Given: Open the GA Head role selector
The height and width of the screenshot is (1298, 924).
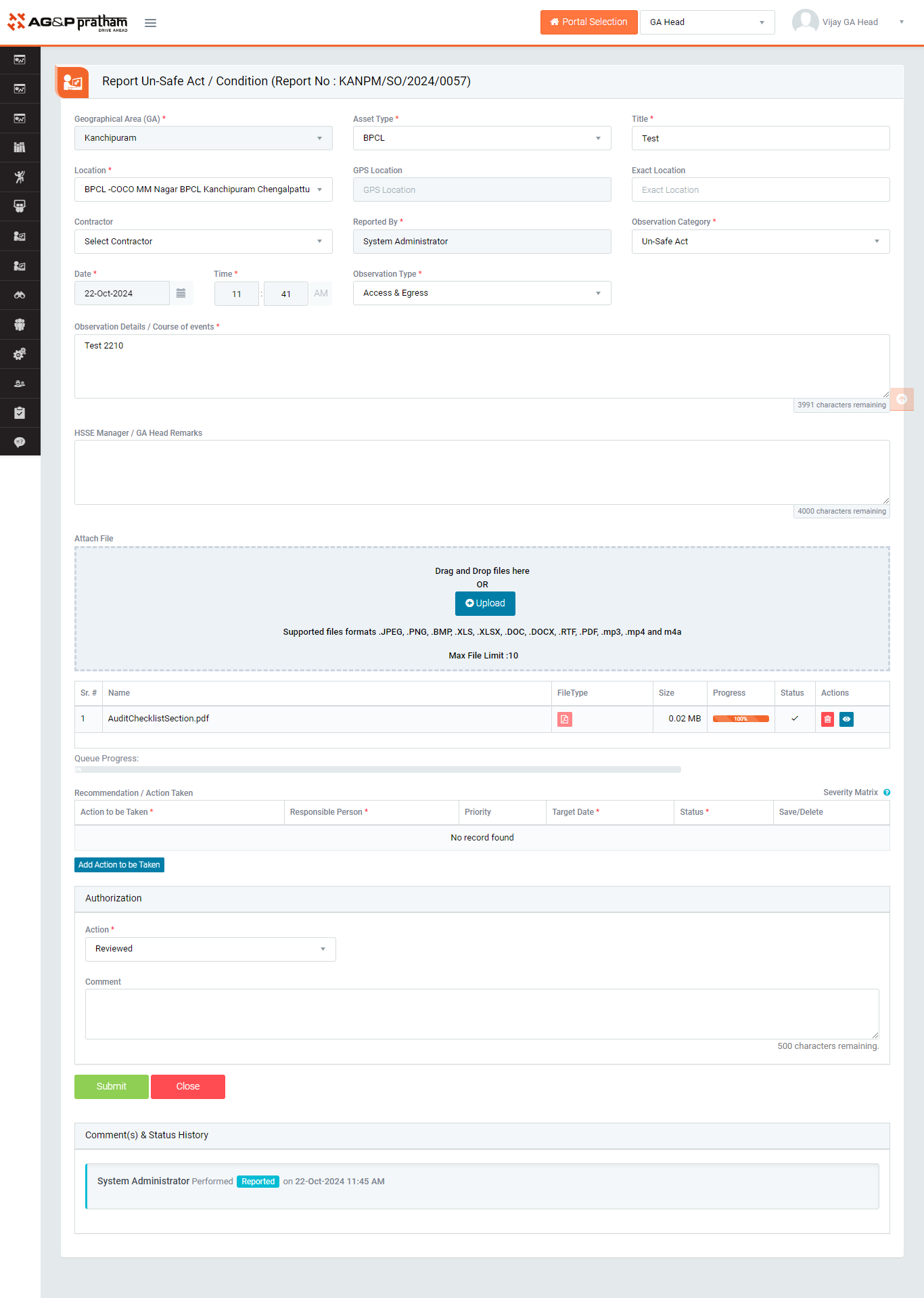Looking at the screenshot, I should coord(707,22).
